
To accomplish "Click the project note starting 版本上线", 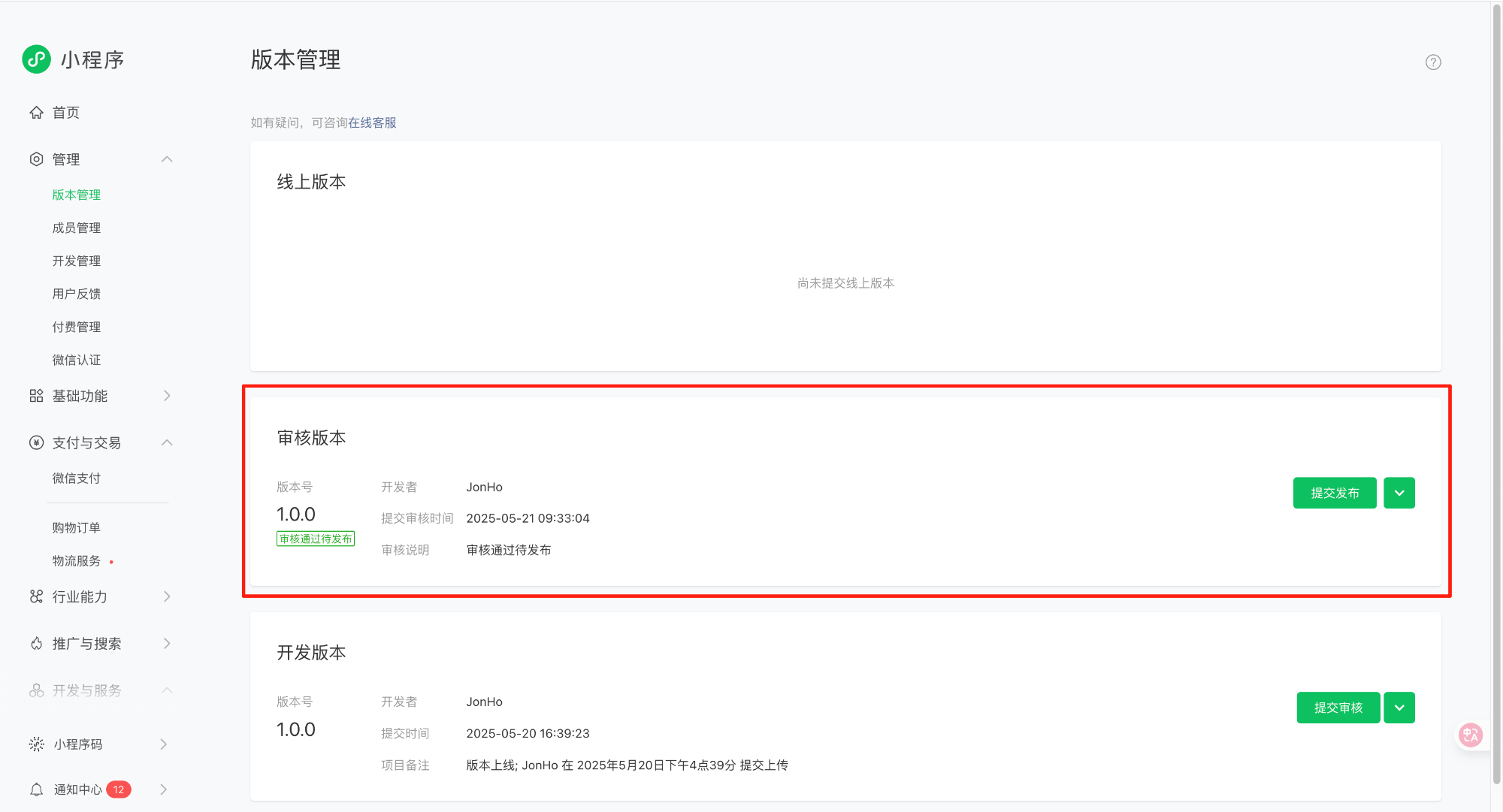I will [627, 765].
